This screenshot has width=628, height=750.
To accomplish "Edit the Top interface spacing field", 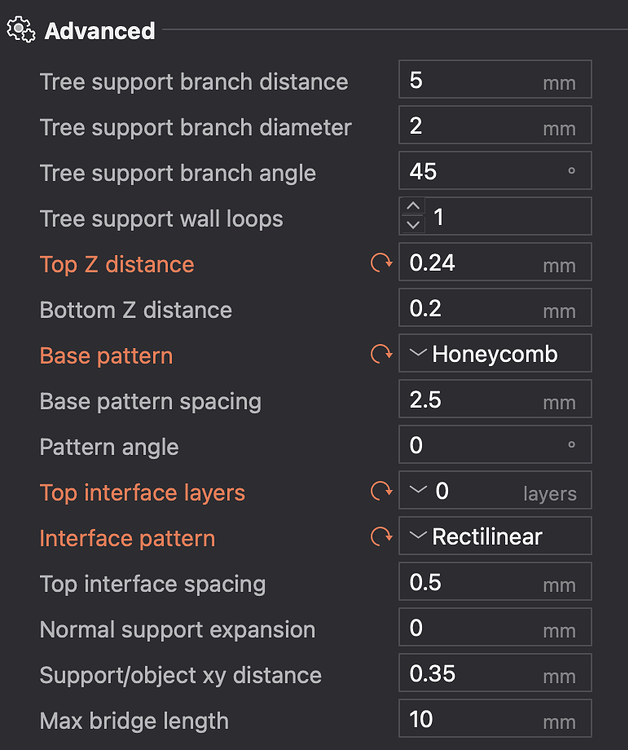I will 495,582.
